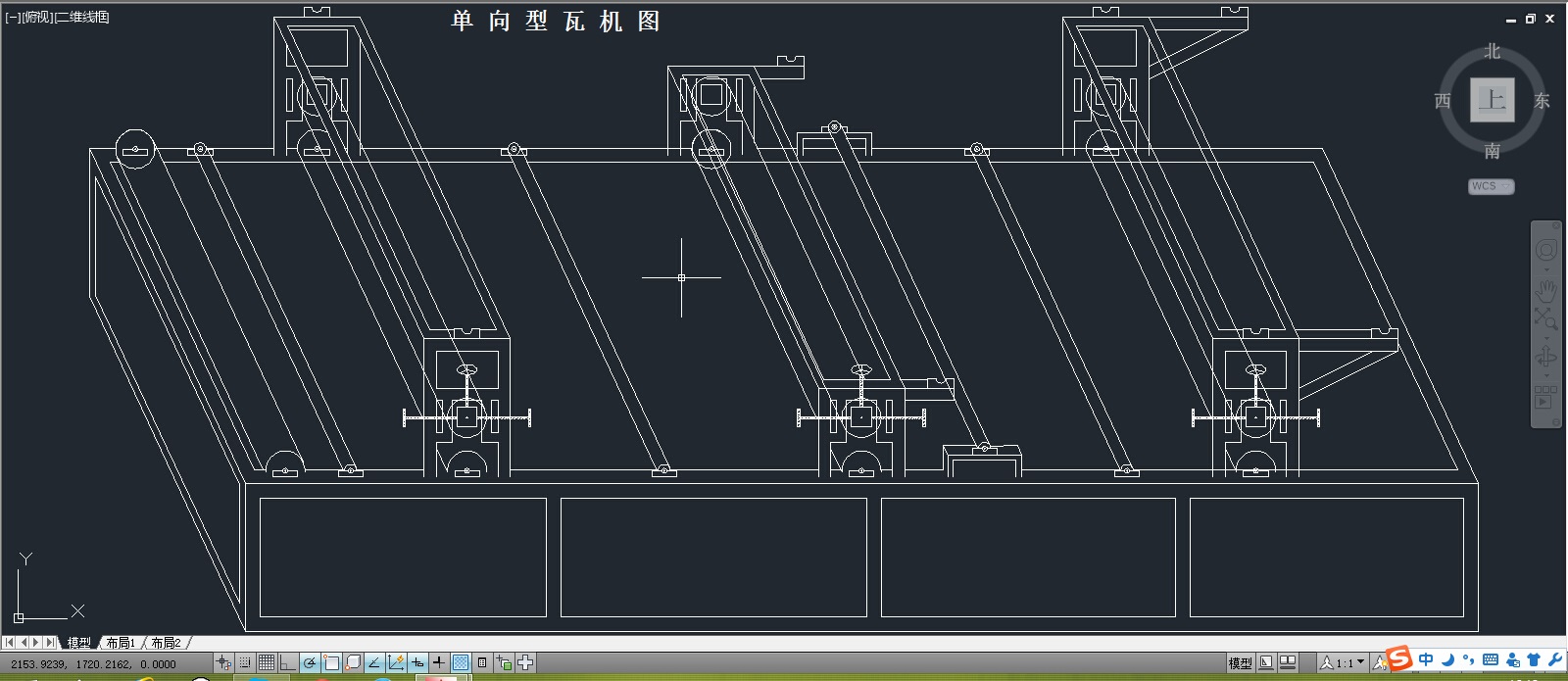Toggle Grid Display in the status bar

point(267,663)
